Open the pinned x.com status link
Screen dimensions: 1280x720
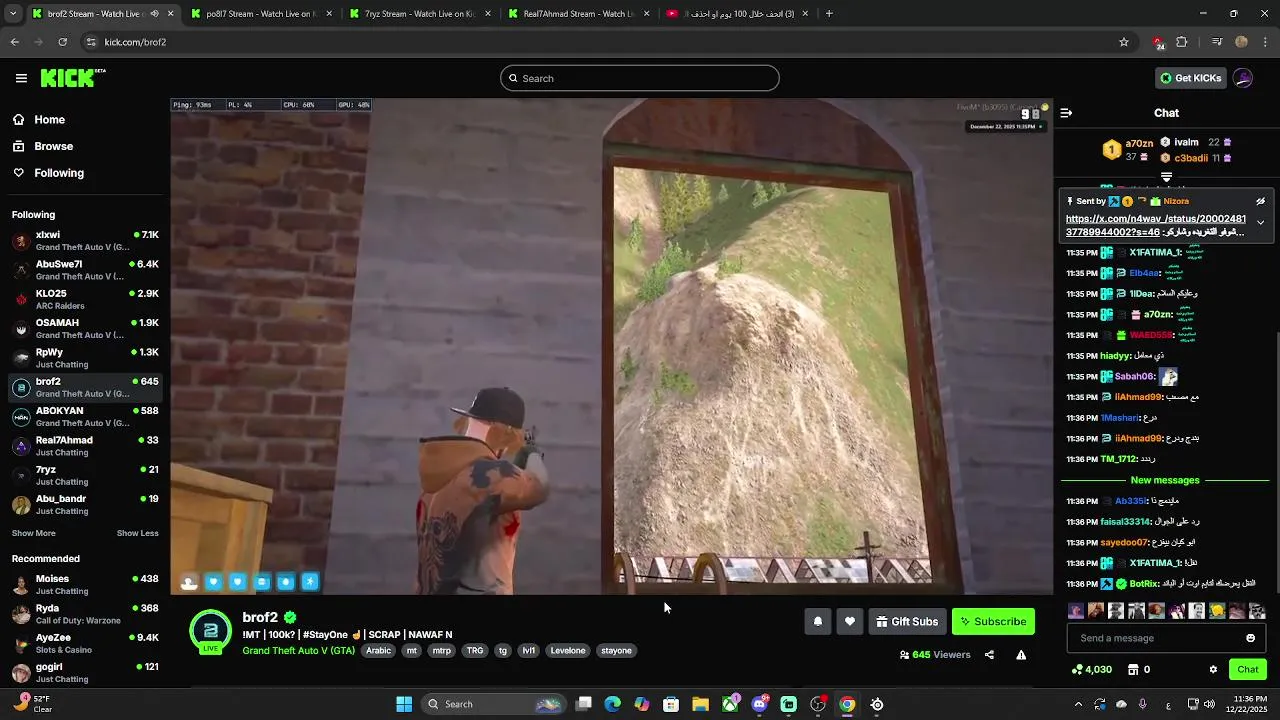(1156, 225)
